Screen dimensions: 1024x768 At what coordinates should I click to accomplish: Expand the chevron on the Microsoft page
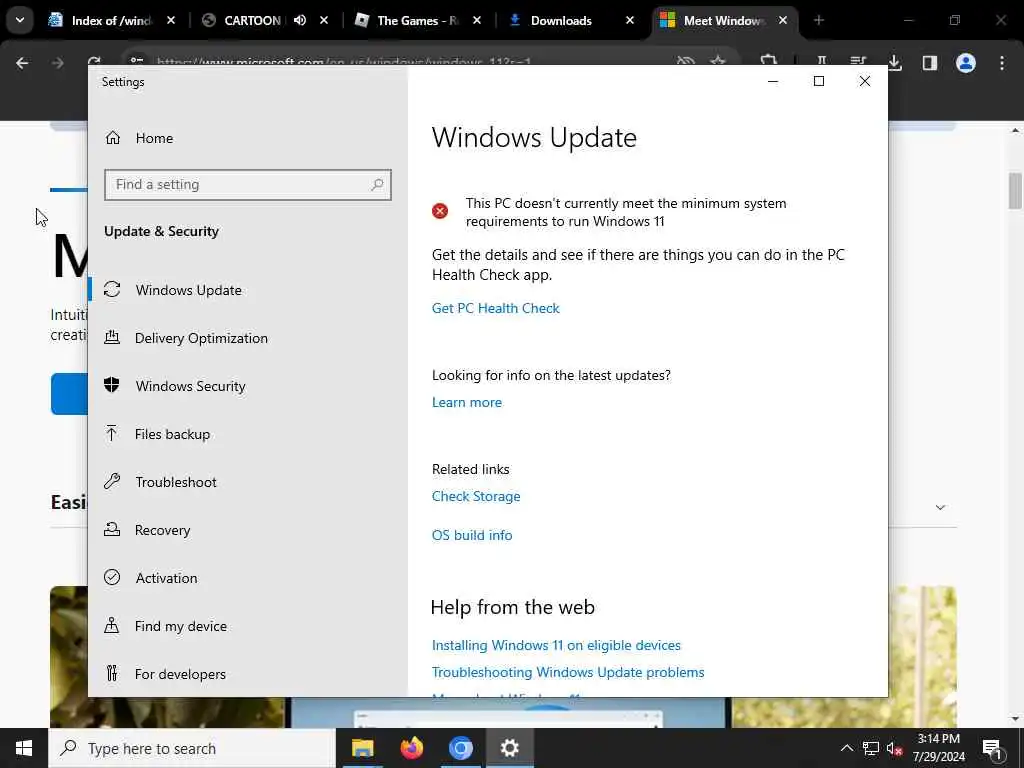point(940,507)
